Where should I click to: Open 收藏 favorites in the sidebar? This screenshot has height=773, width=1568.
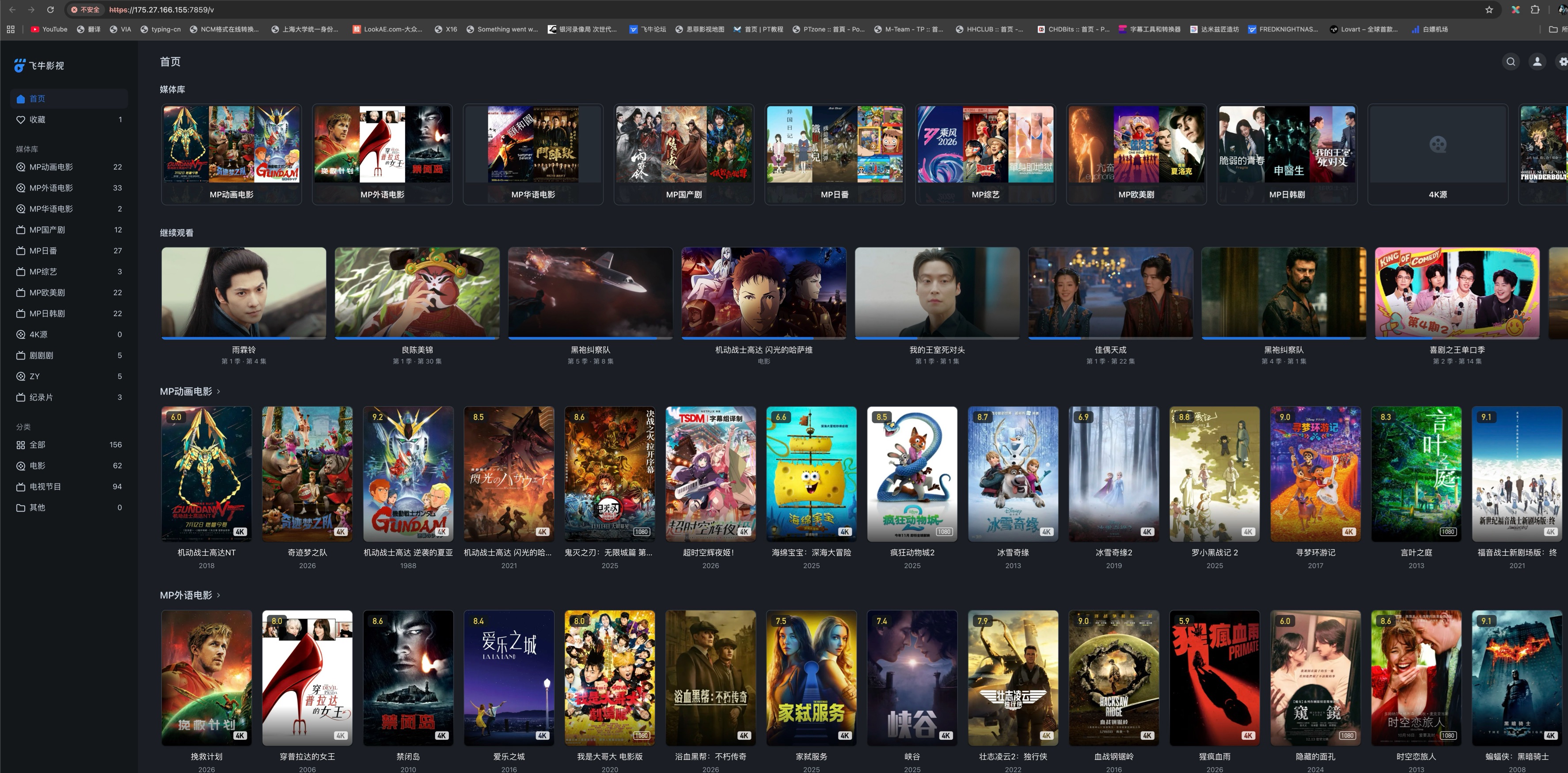(x=69, y=119)
